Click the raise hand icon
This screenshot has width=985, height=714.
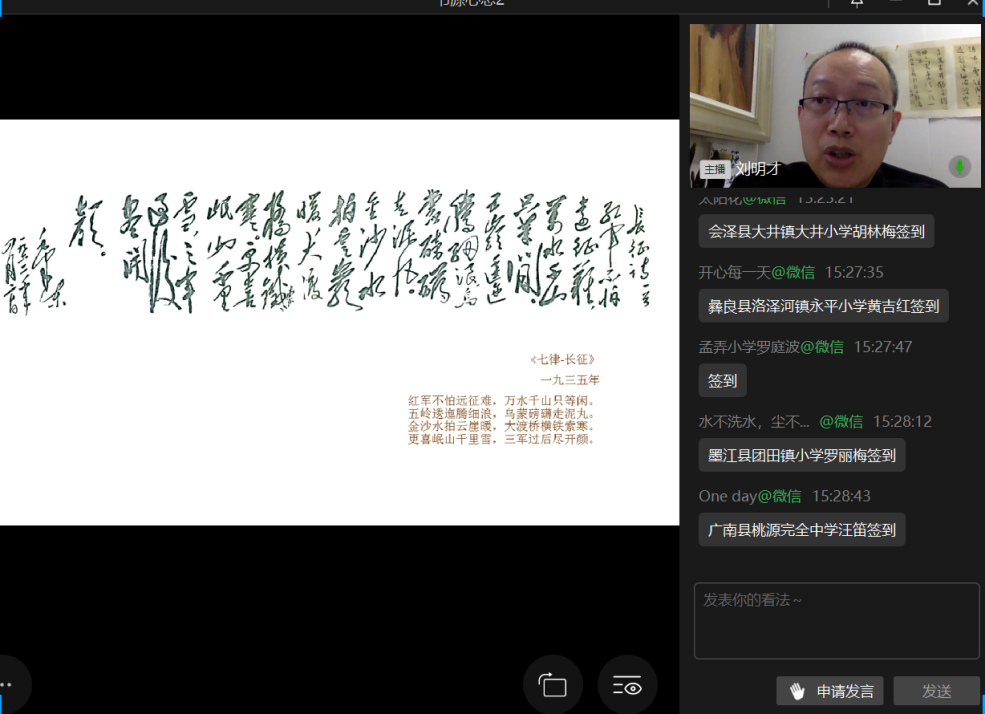[797, 691]
